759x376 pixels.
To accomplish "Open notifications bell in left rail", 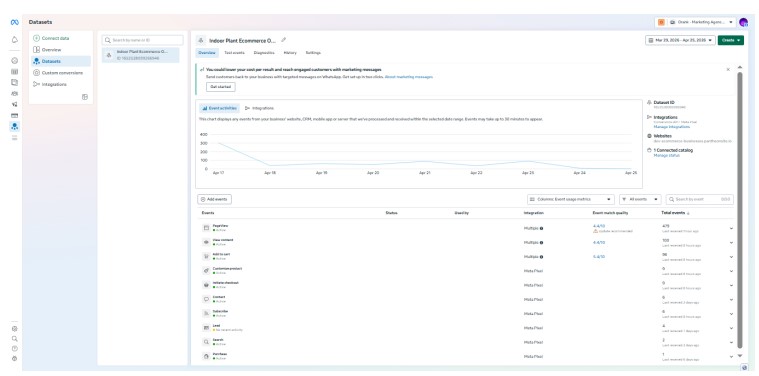I will [x=15, y=40].
